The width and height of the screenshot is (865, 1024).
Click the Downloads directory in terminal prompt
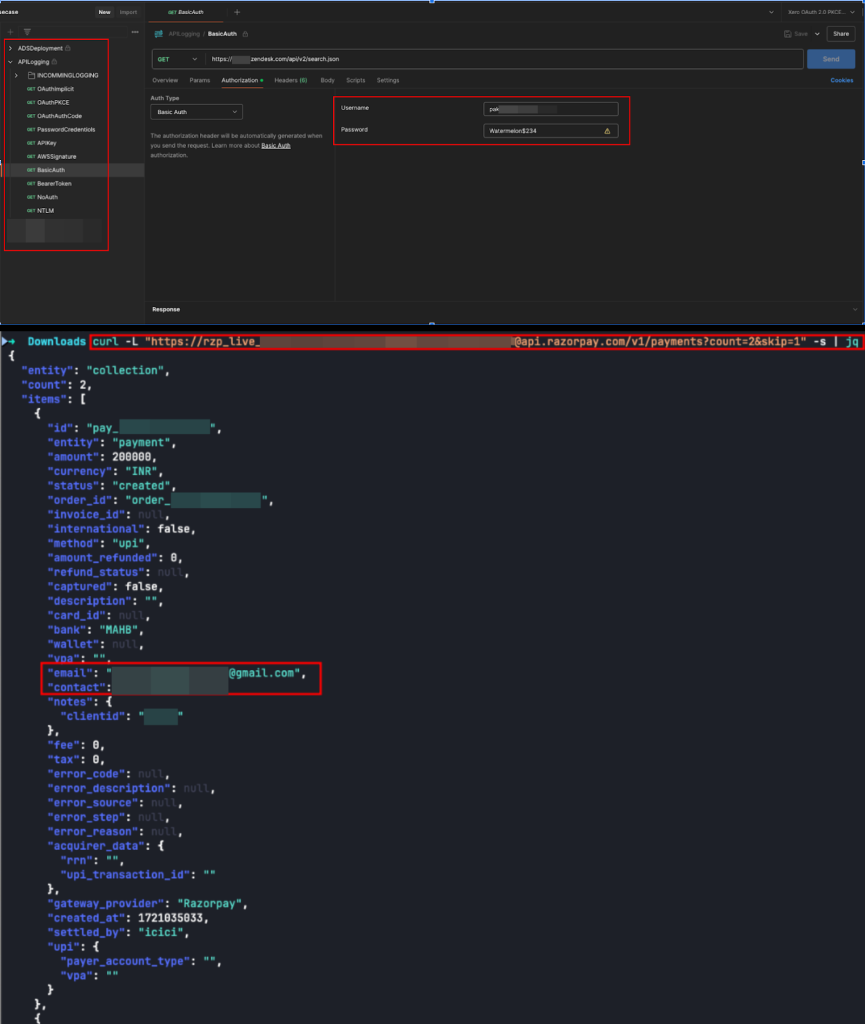(56, 342)
